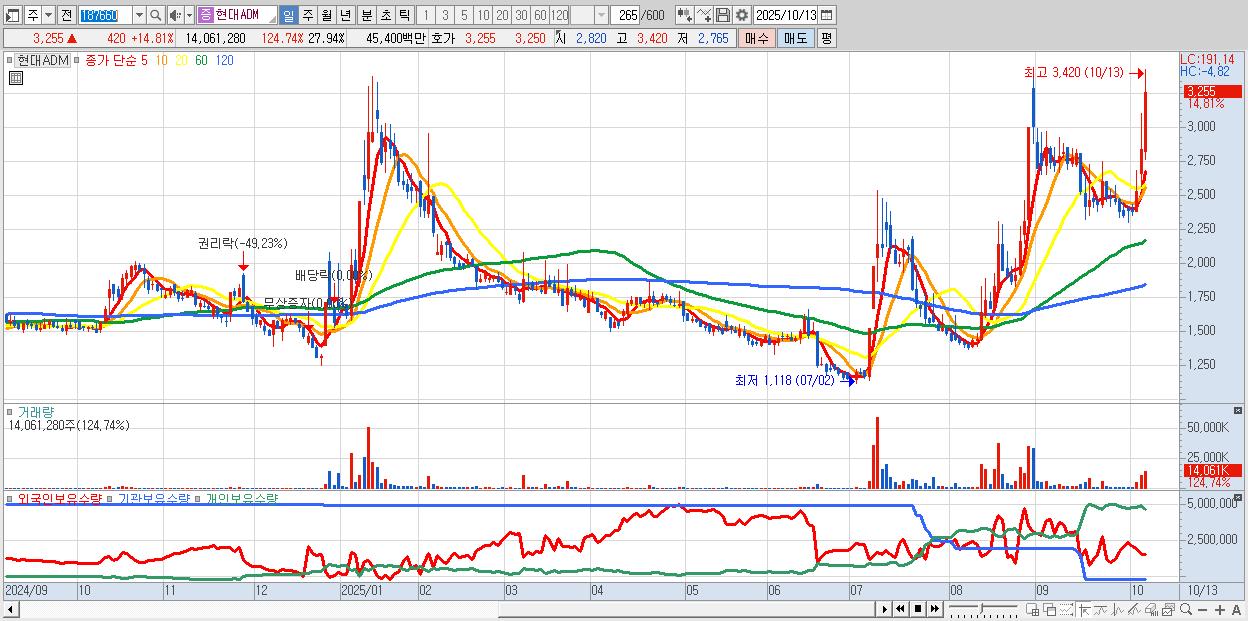
Task: Adjust the playback speed slider at bottom
Action: (983, 609)
